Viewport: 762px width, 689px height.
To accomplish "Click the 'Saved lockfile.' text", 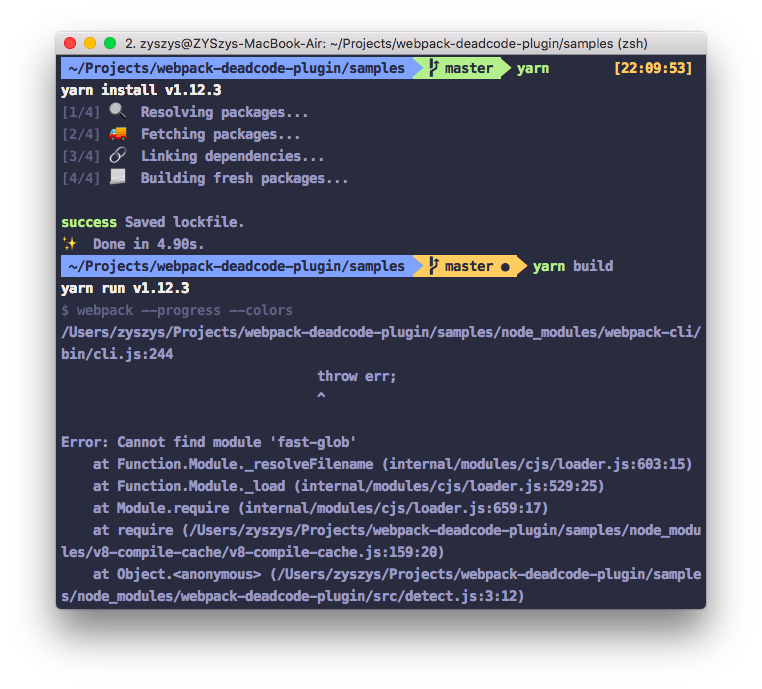I will tap(184, 222).
